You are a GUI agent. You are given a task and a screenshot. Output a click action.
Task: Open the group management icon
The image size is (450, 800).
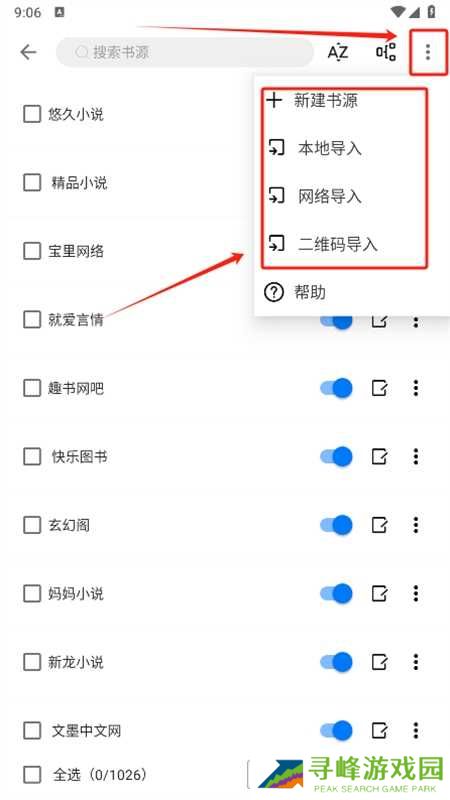pyautogui.click(x=386, y=52)
